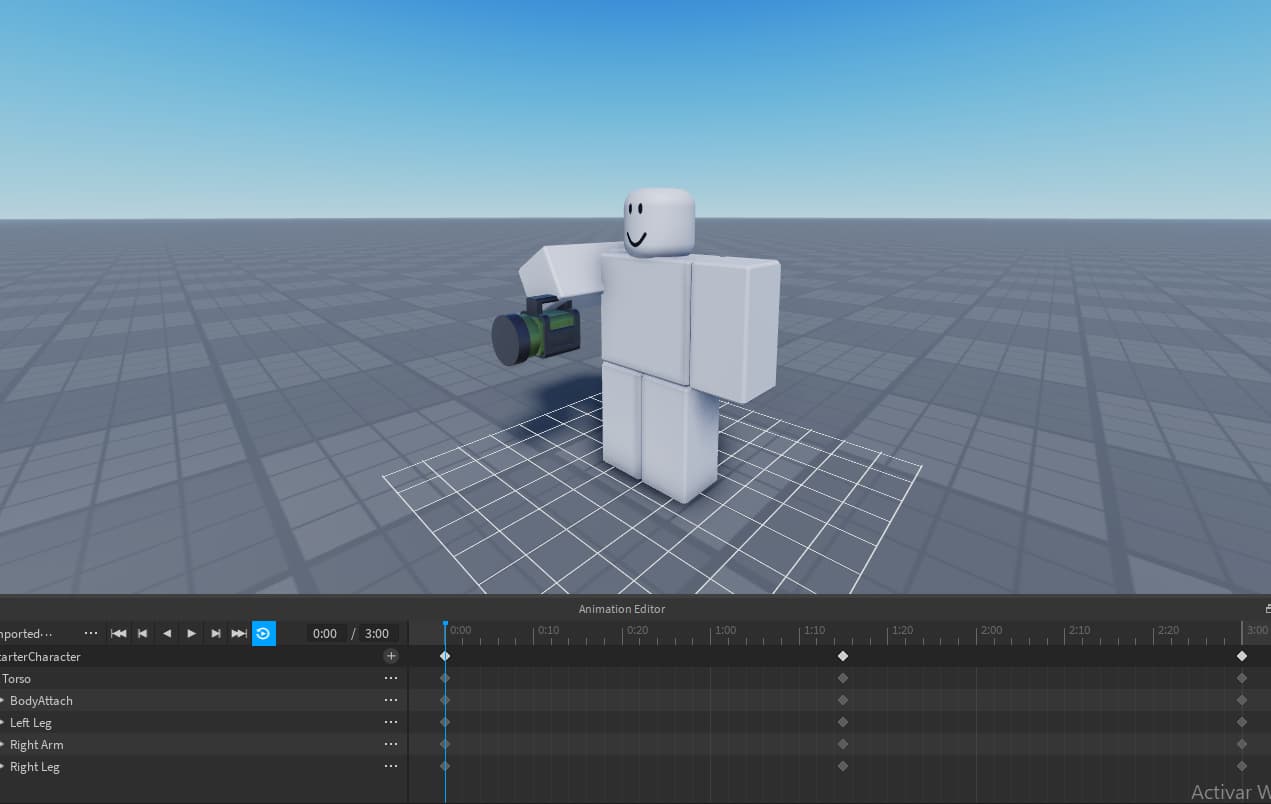Click the skip-to-beginning playback icon
The width and height of the screenshot is (1271, 804).
tap(118, 633)
